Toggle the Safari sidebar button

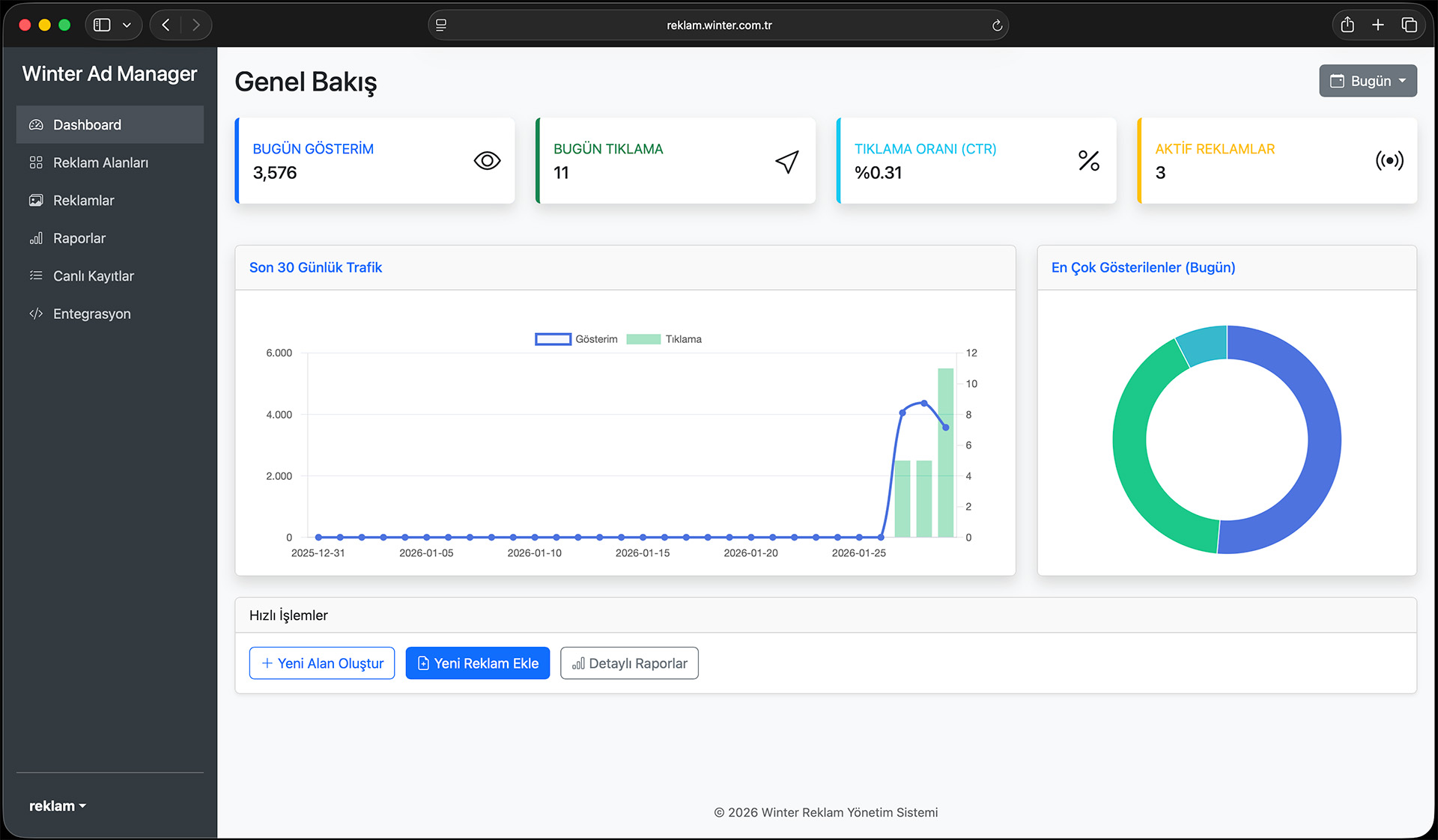tap(103, 25)
